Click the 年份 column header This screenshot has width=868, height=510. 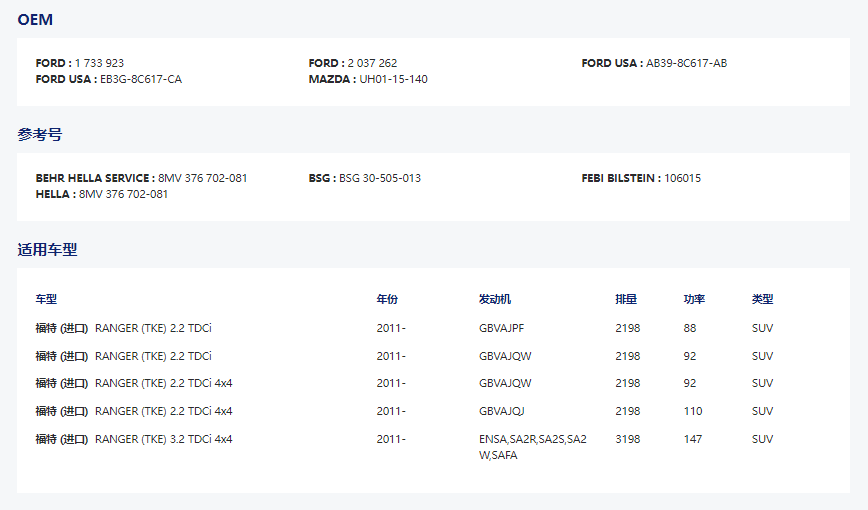387,299
